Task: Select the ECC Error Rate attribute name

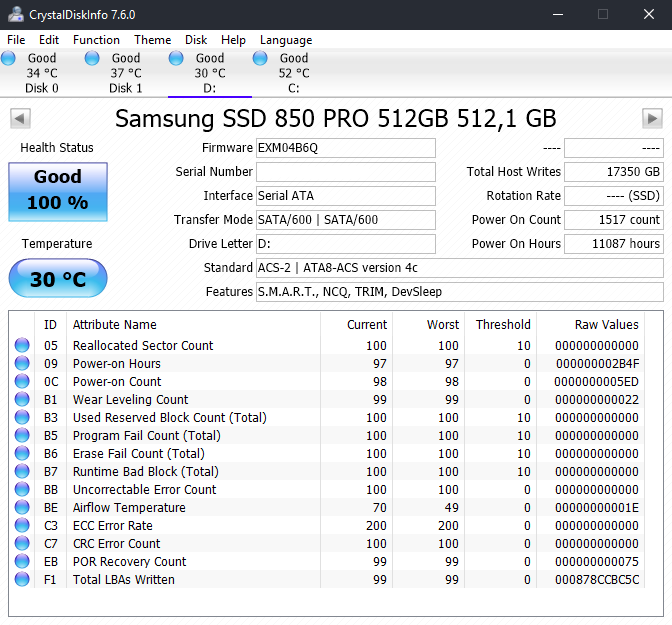Action: coord(113,526)
